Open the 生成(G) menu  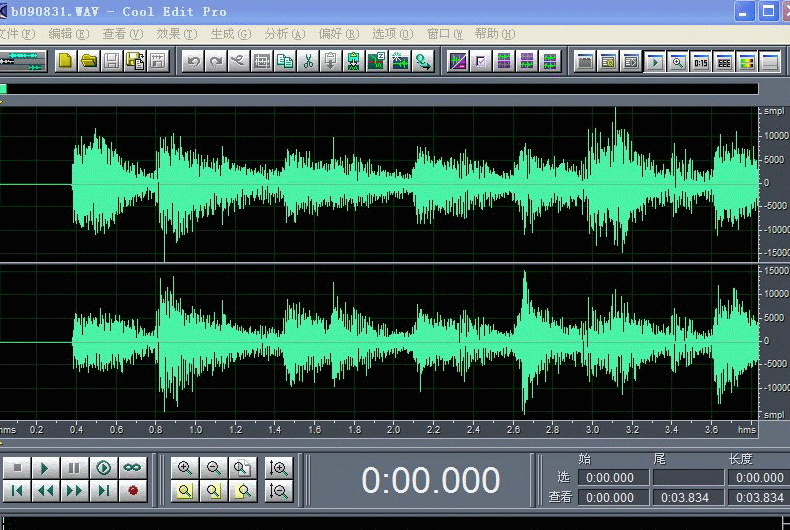tap(230, 34)
